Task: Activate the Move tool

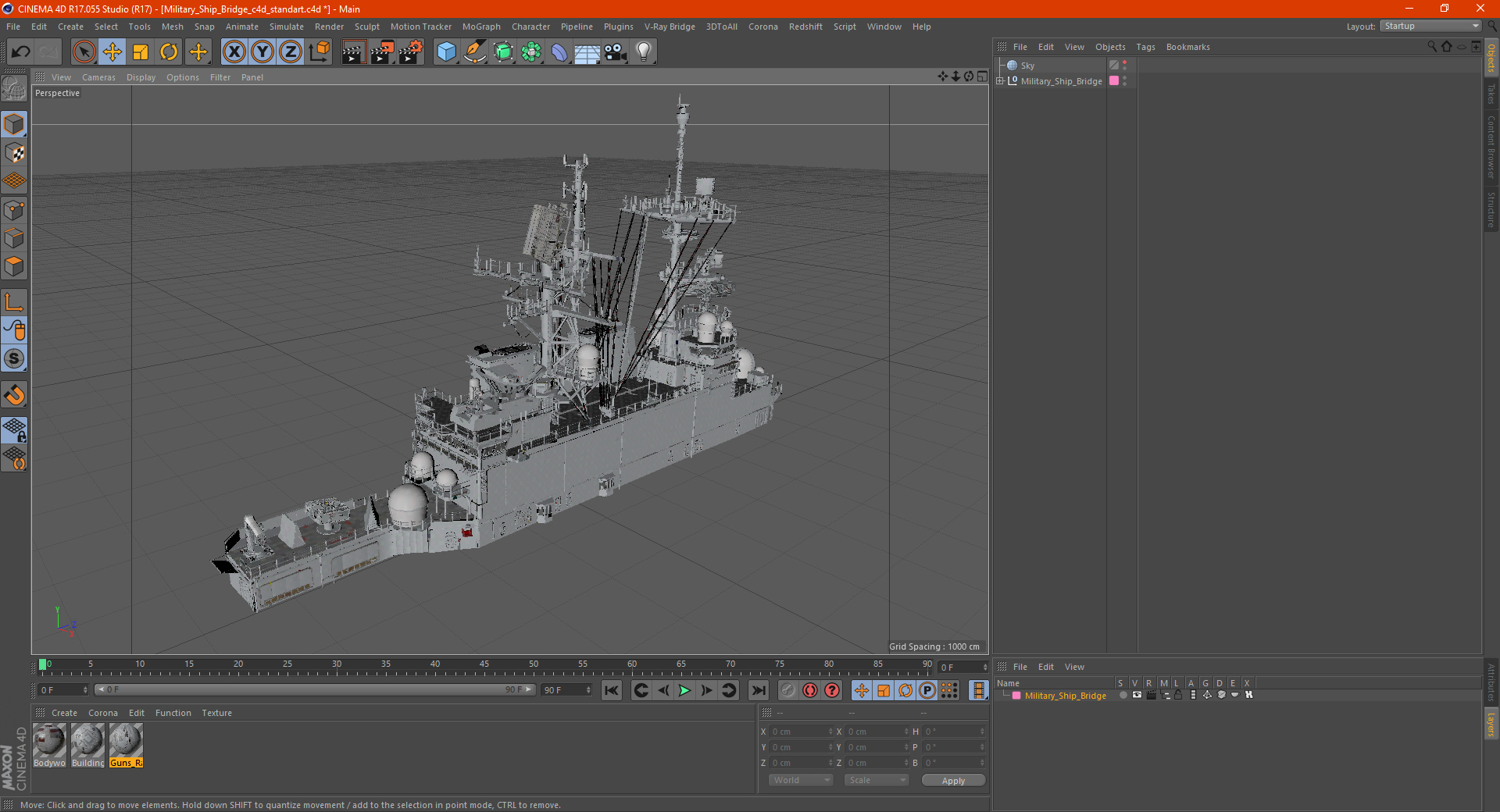Action: pos(112,52)
